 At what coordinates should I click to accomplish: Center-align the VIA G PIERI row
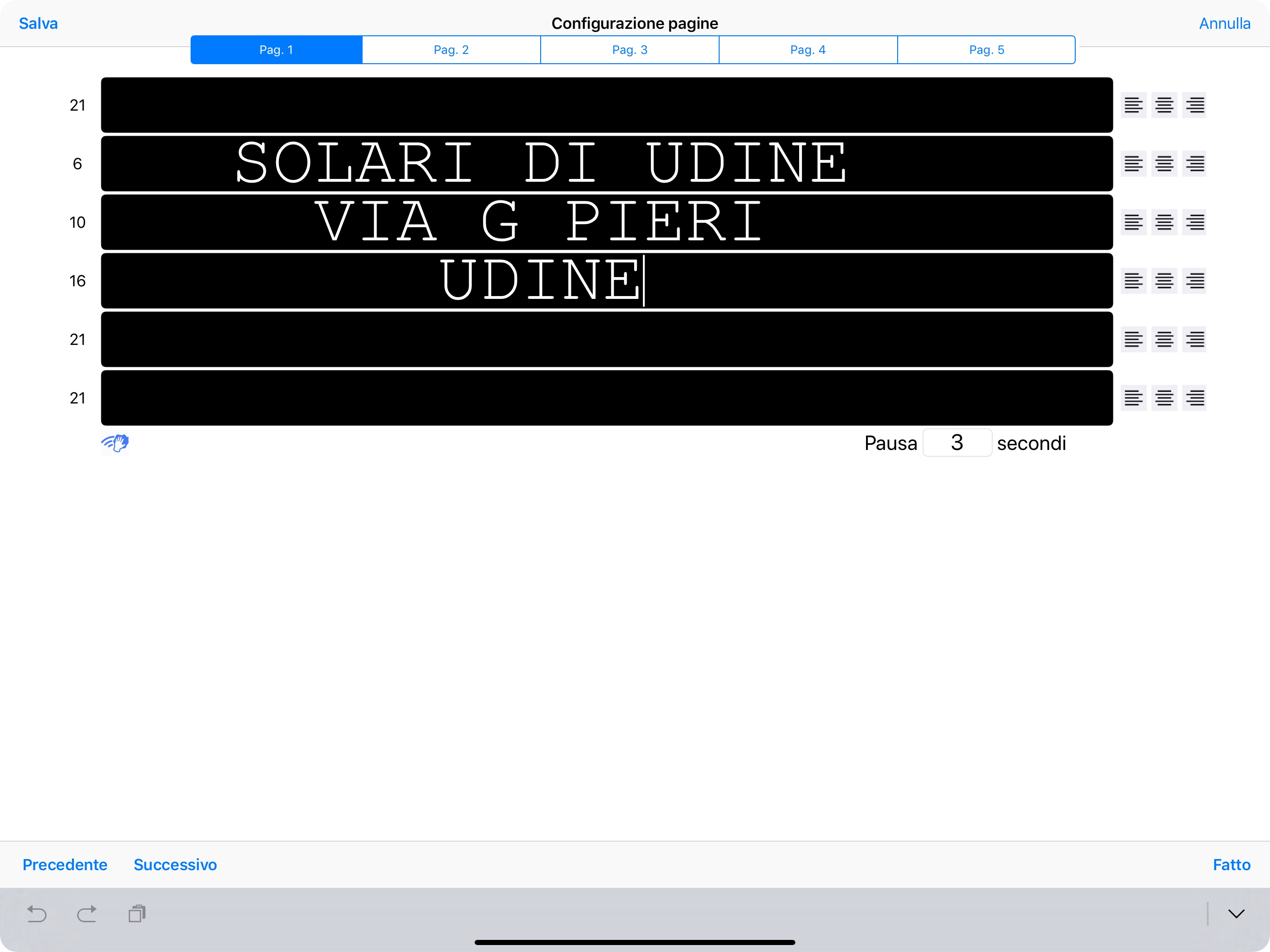pyautogui.click(x=1164, y=222)
